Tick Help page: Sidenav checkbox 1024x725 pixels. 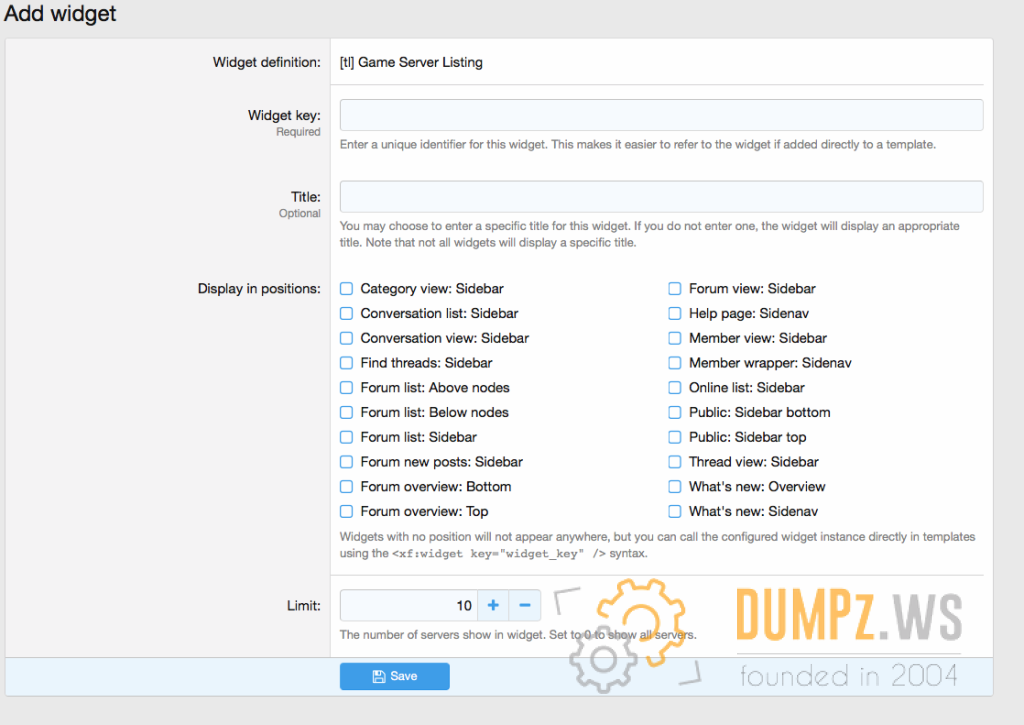(x=675, y=314)
